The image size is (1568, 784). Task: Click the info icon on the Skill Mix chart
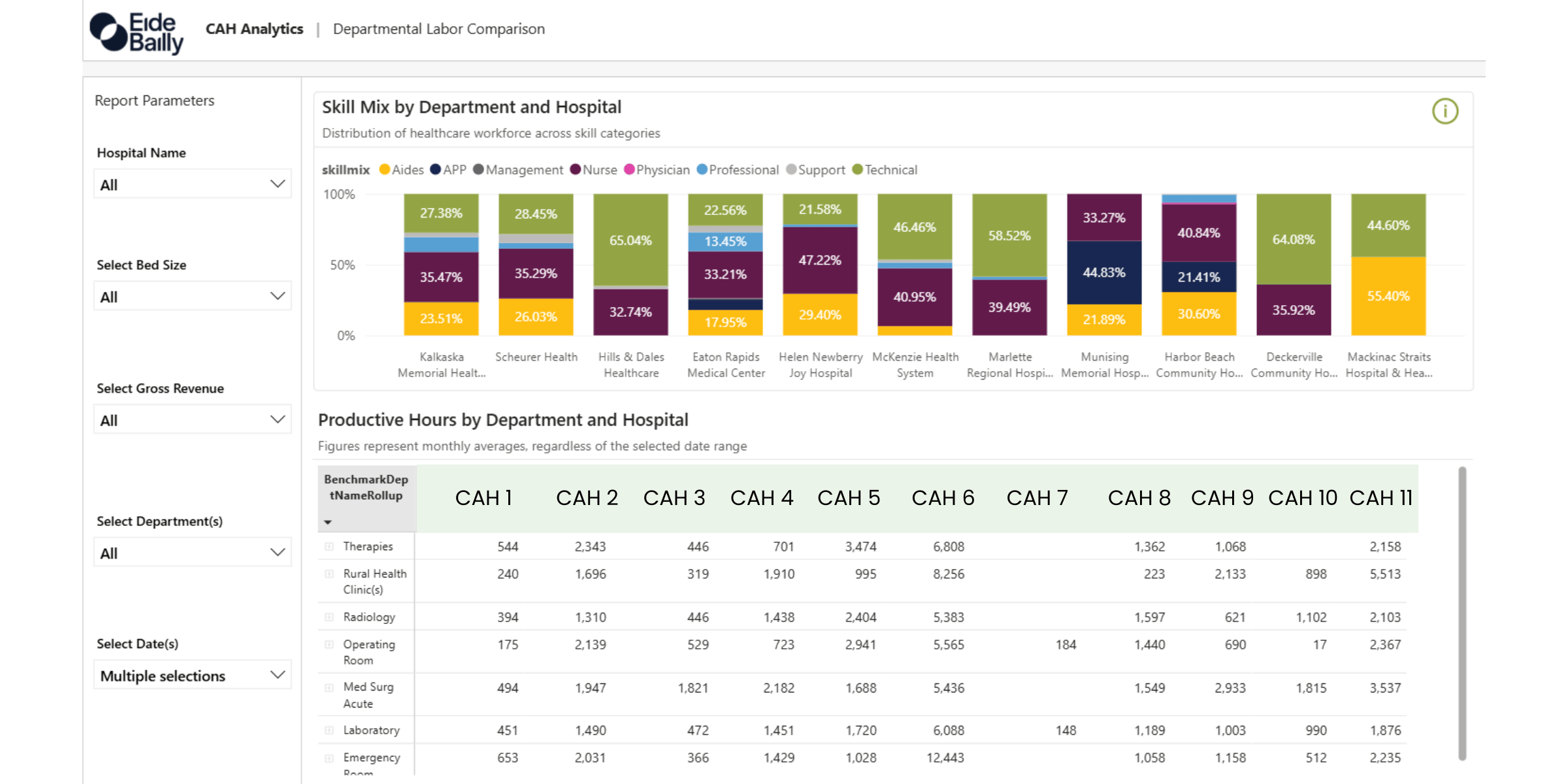pos(1445,112)
